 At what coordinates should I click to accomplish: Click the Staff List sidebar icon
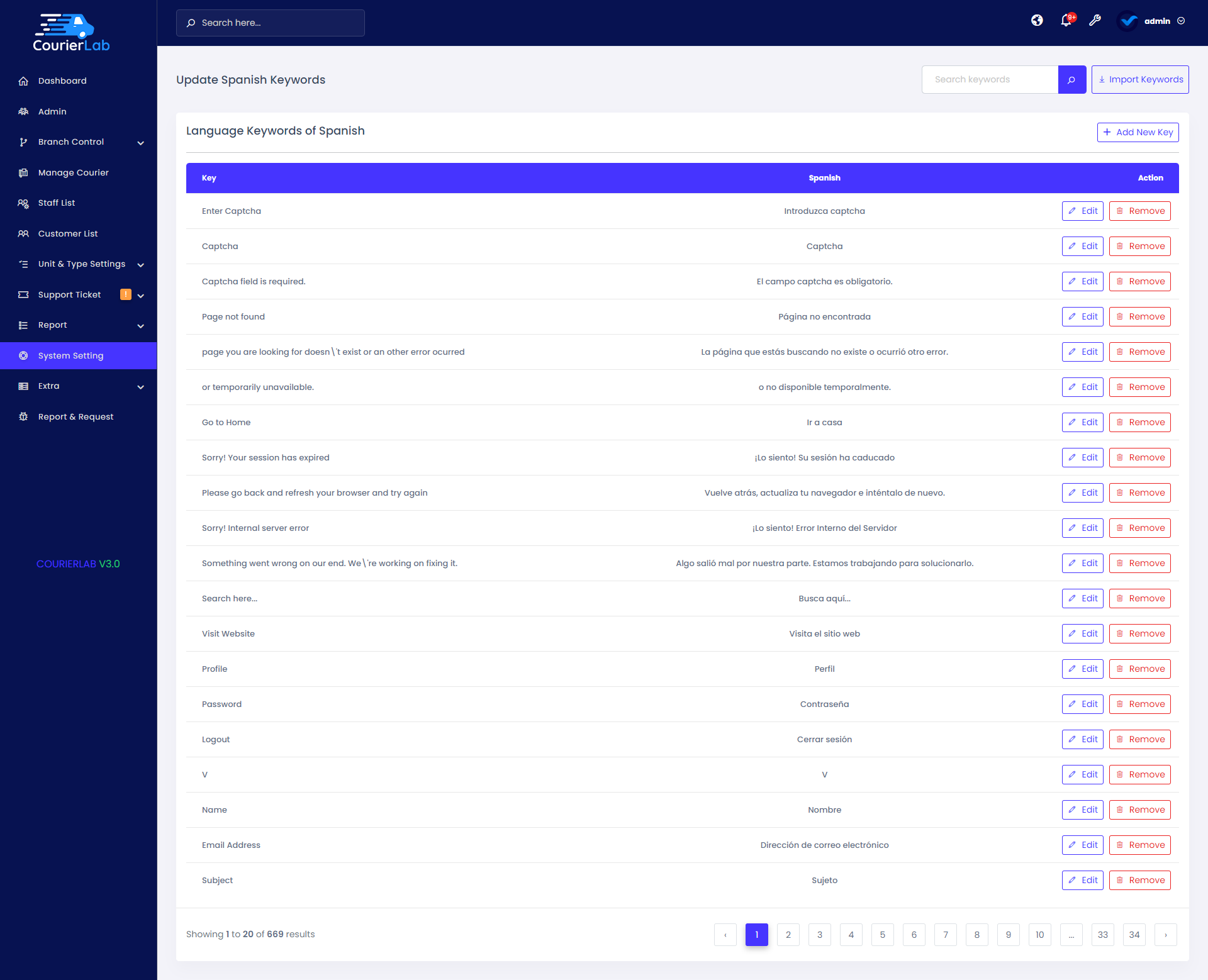tap(23, 203)
